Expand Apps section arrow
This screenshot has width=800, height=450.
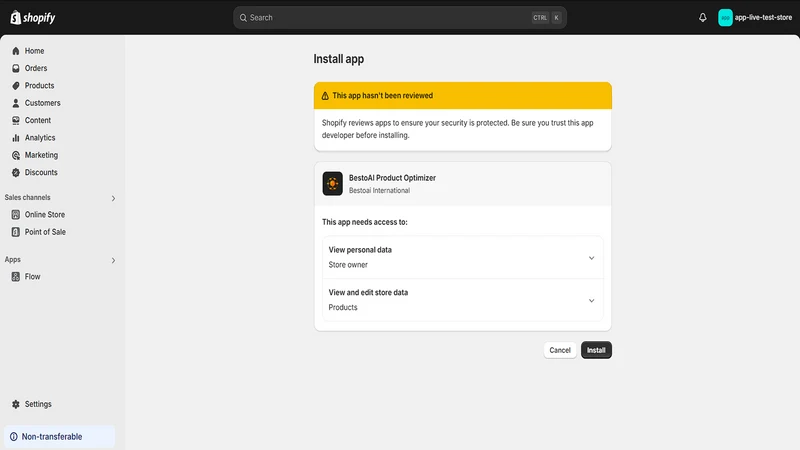[113, 260]
